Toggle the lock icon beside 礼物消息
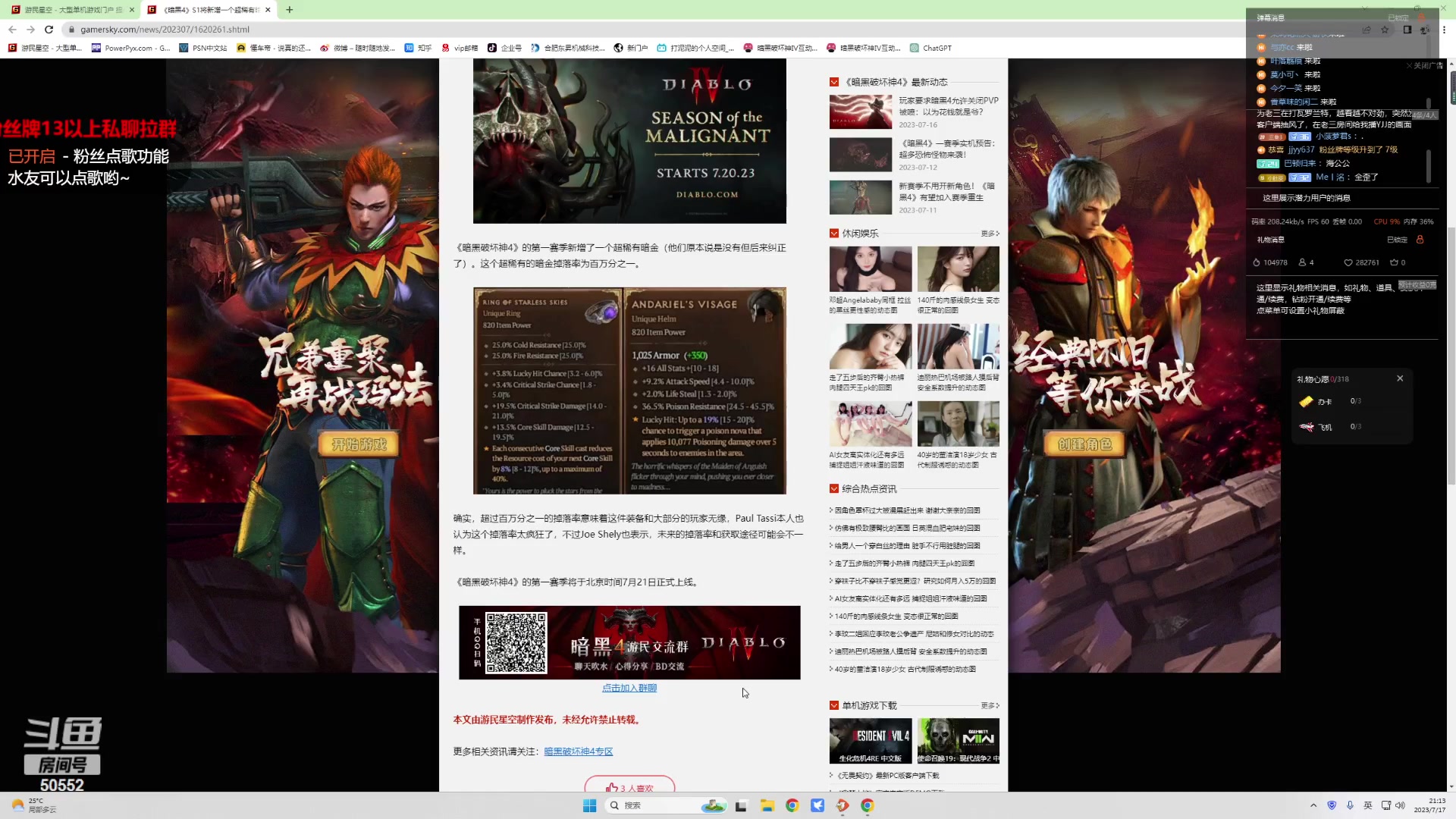 coord(1420,240)
